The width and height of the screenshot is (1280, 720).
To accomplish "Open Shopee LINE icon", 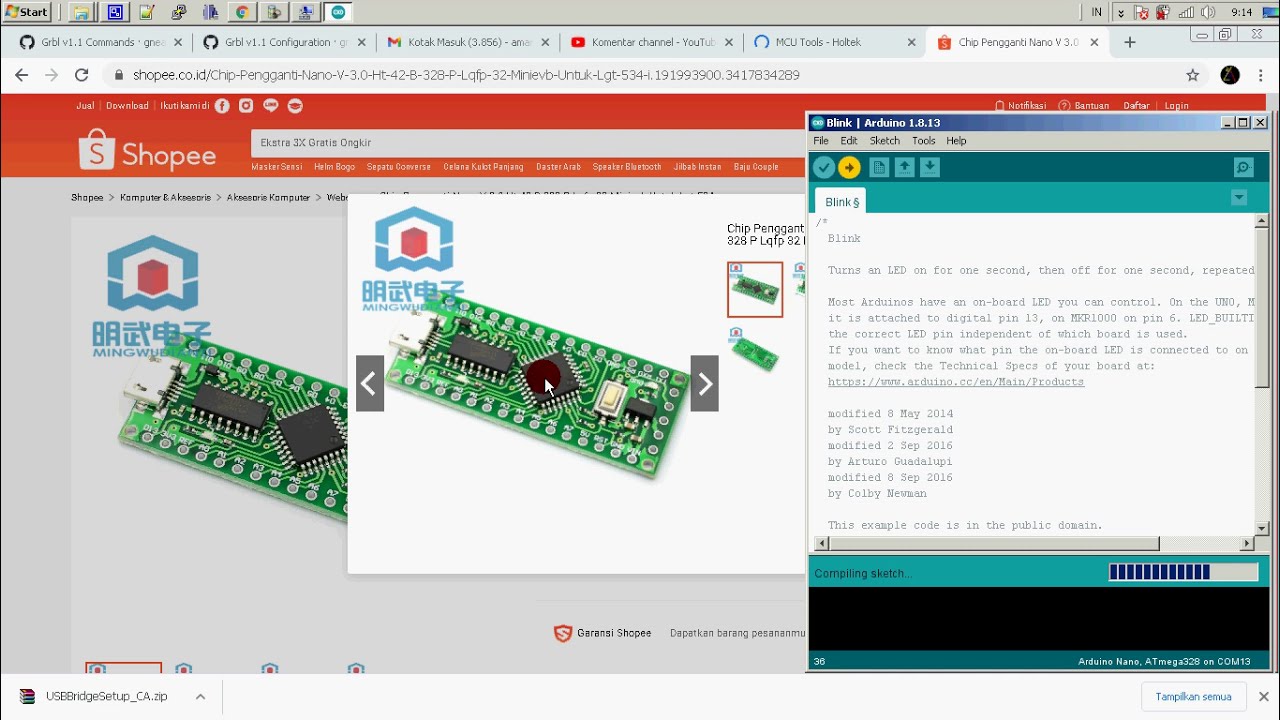I will point(270,106).
